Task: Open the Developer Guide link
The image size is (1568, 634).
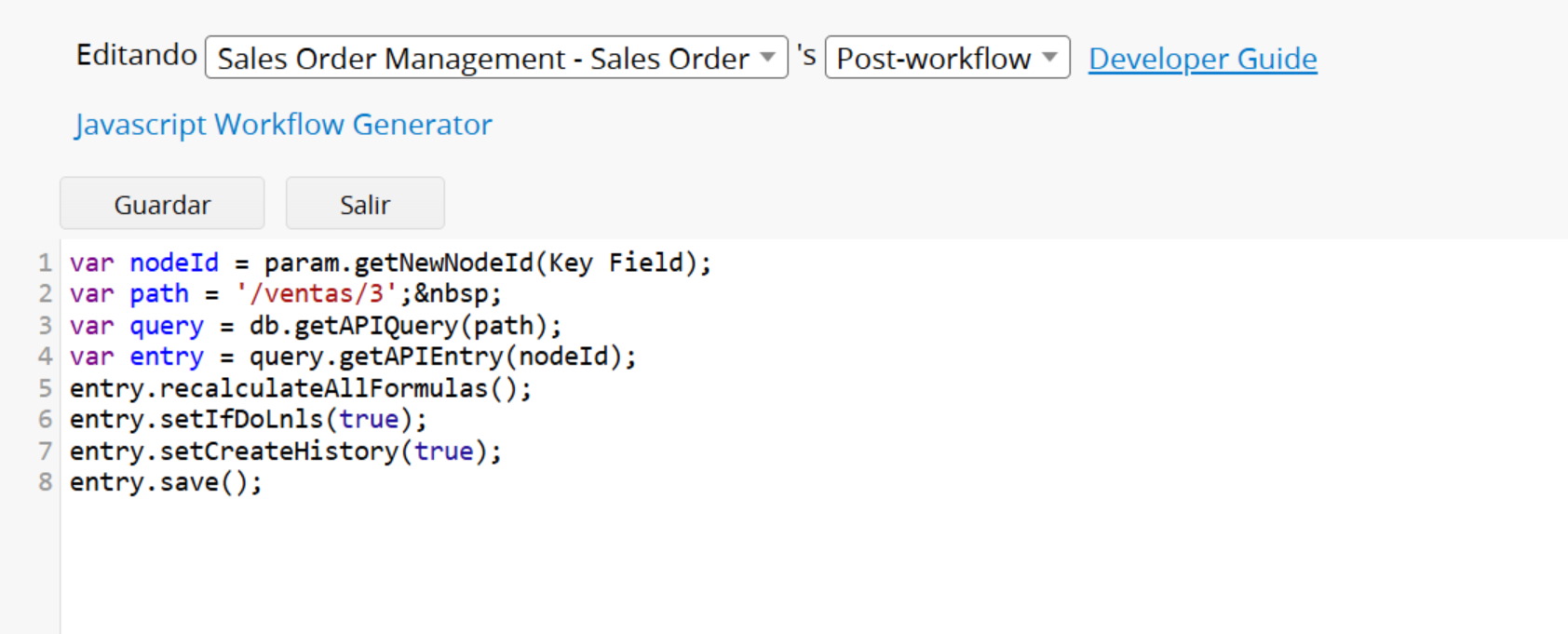Action: [1202, 59]
